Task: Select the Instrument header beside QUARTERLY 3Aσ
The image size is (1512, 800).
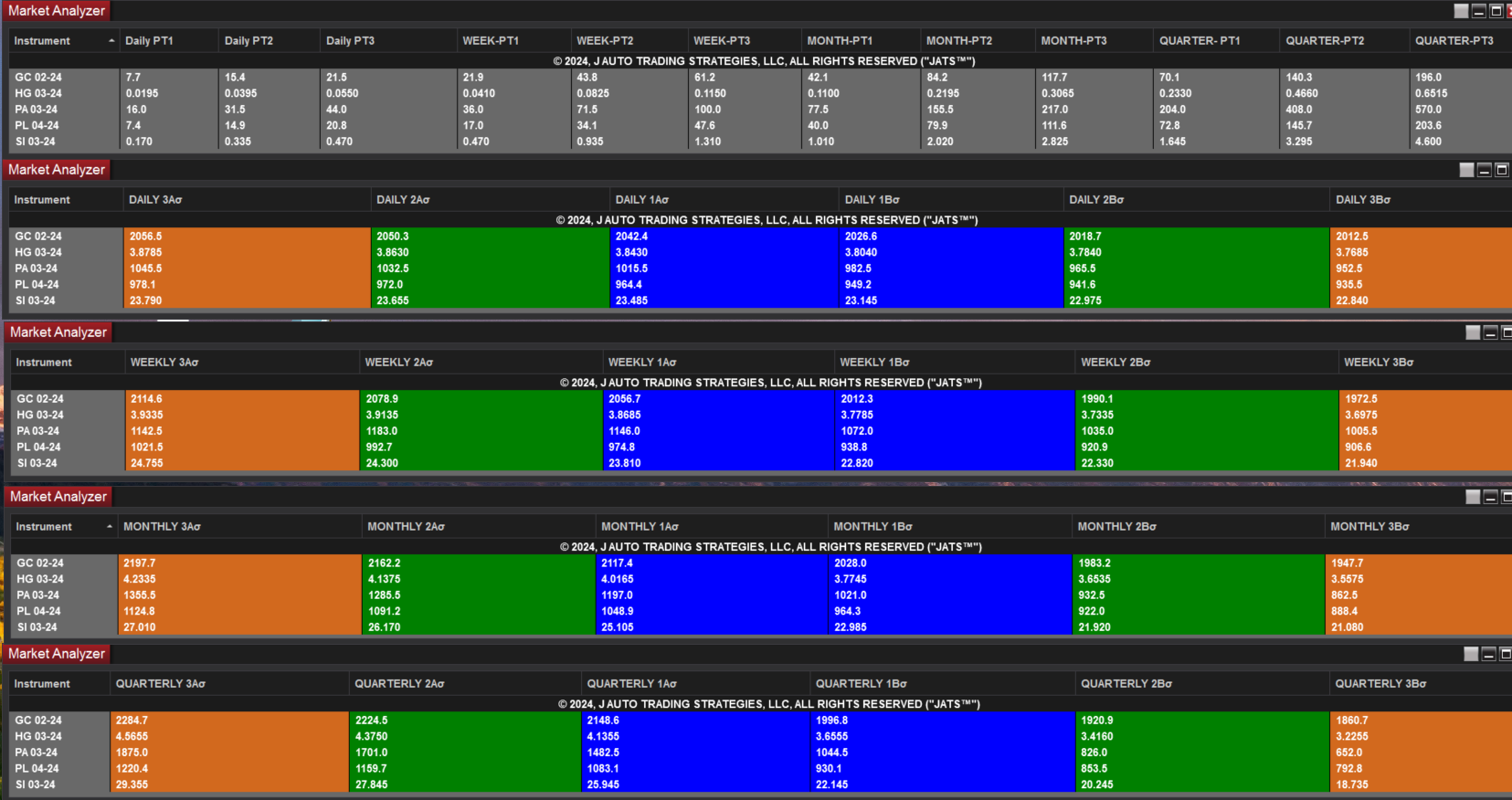Action: pyautogui.click(x=59, y=684)
